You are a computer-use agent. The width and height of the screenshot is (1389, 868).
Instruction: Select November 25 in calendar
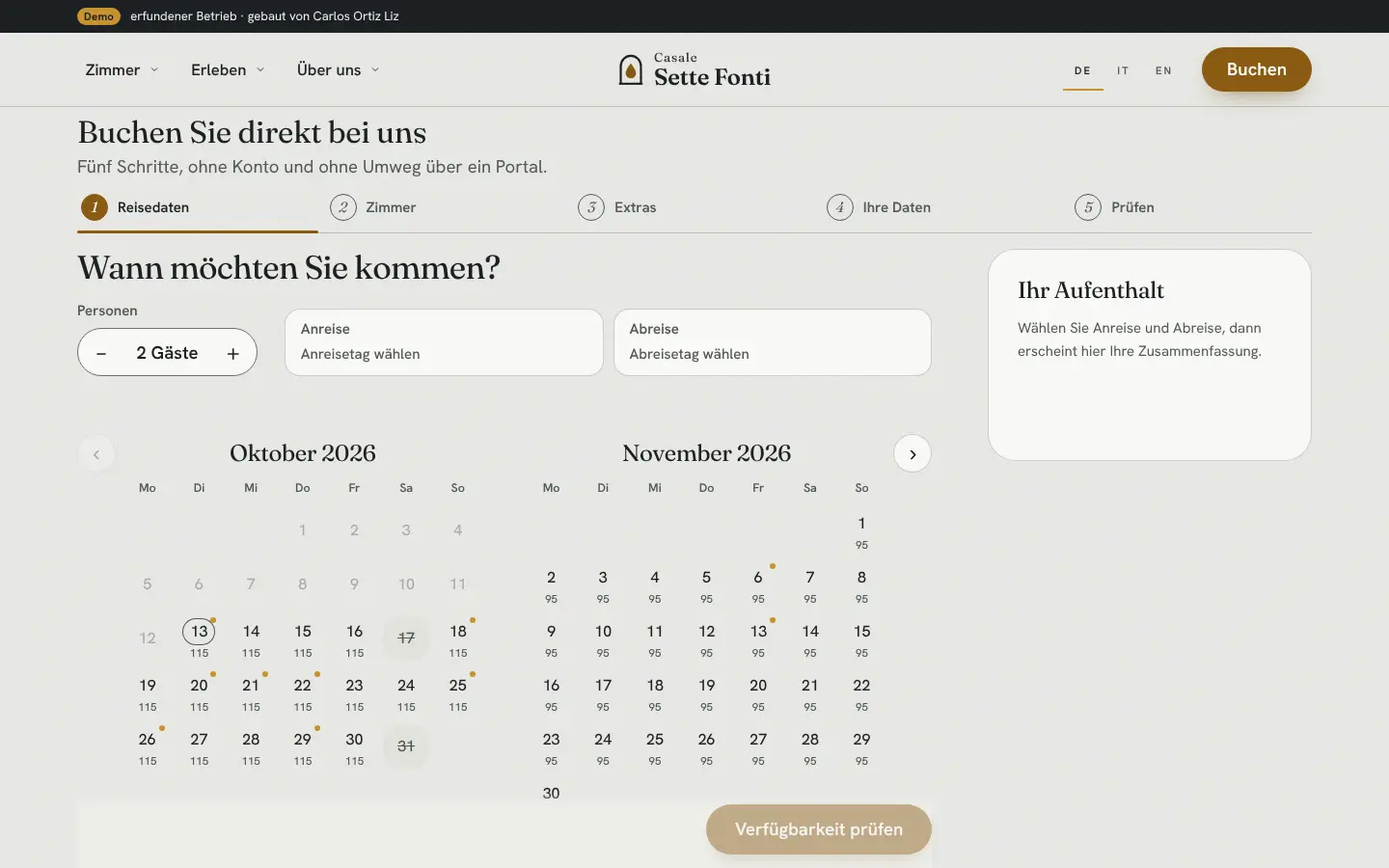click(655, 746)
